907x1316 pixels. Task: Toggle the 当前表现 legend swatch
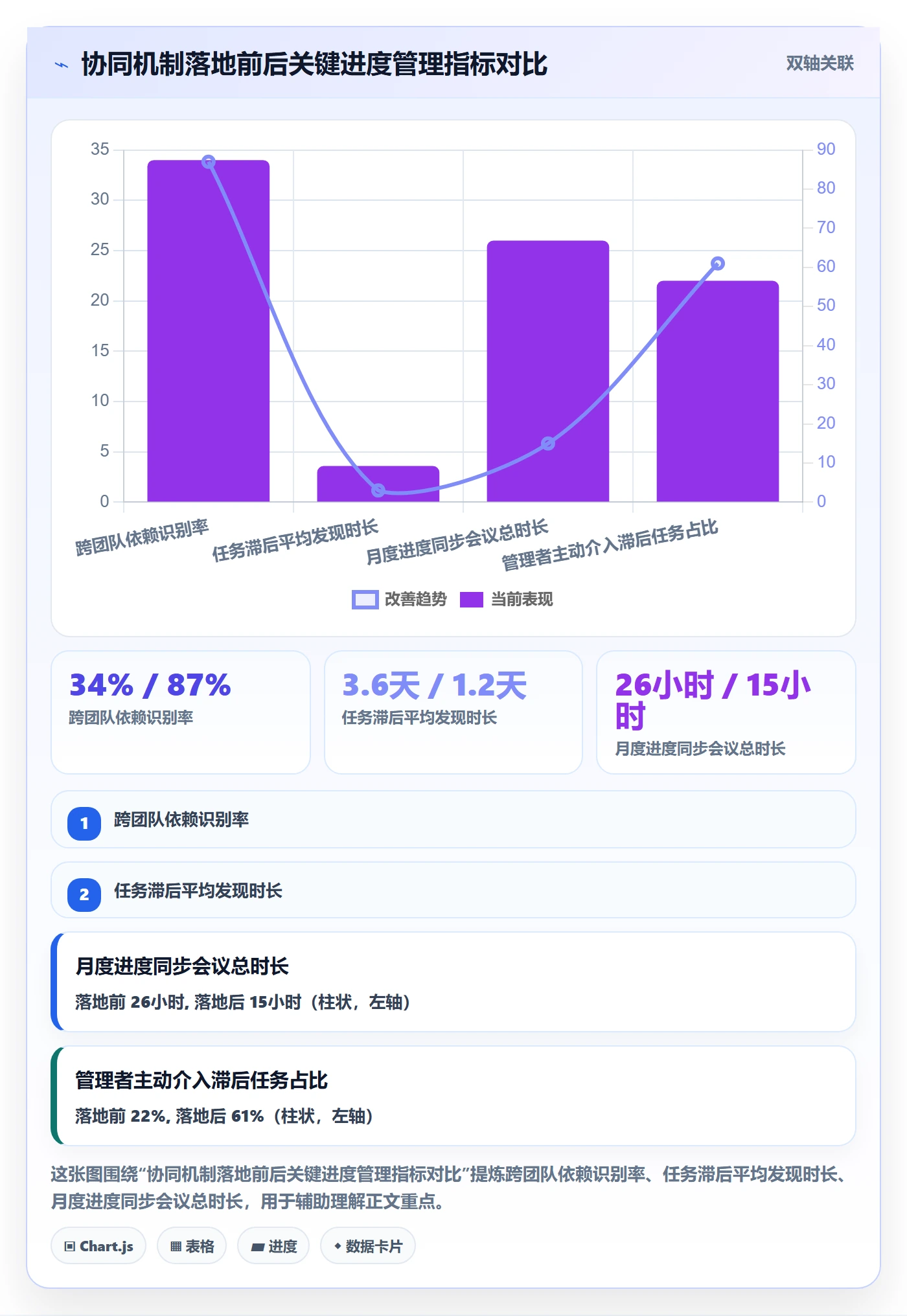click(472, 600)
